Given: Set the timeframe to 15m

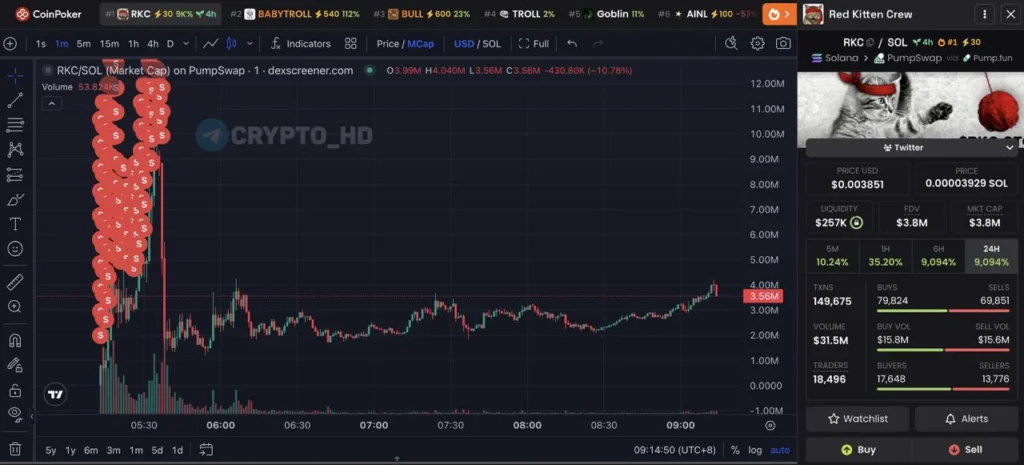Looking at the screenshot, I should click(x=109, y=44).
